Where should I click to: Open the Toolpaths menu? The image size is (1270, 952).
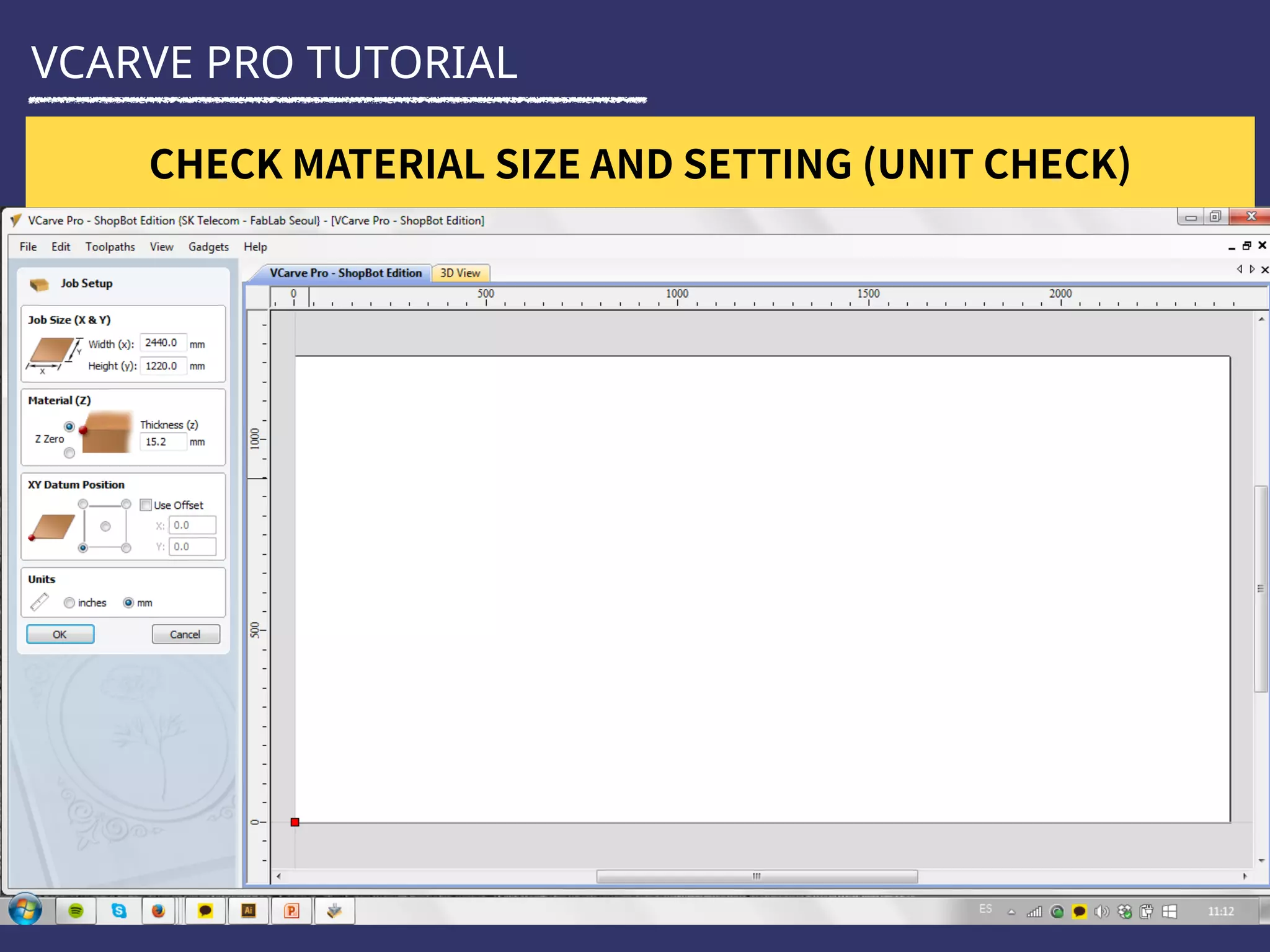[x=110, y=247]
